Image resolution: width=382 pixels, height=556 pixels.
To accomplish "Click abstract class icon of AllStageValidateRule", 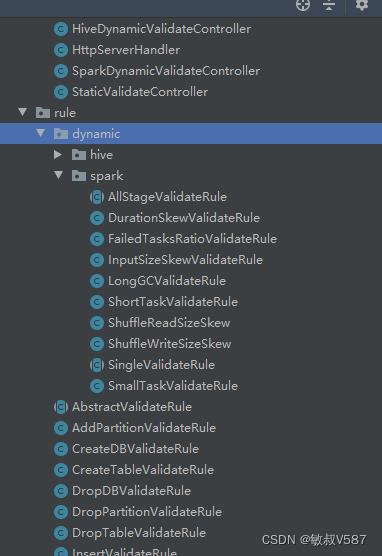I will tap(97, 197).
